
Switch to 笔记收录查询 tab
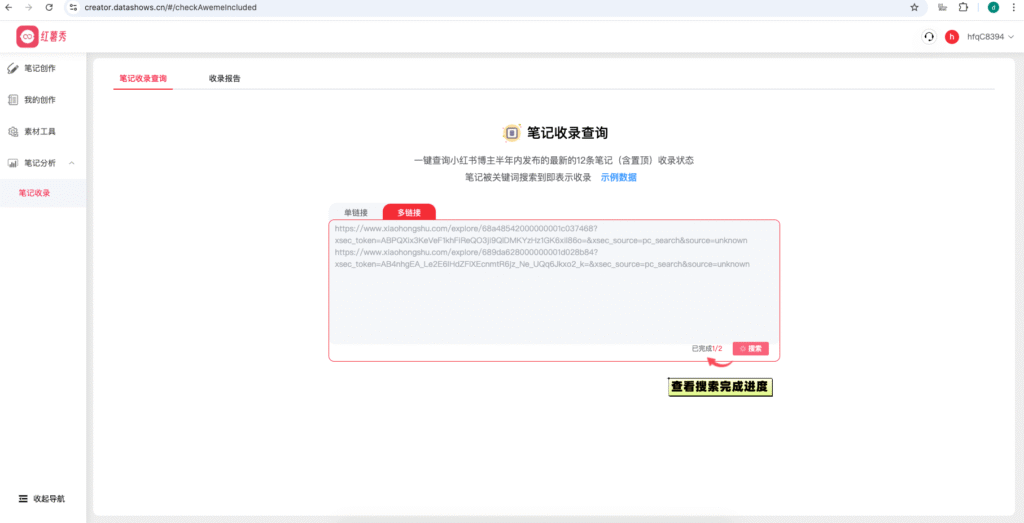pyautogui.click(x=143, y=78)
